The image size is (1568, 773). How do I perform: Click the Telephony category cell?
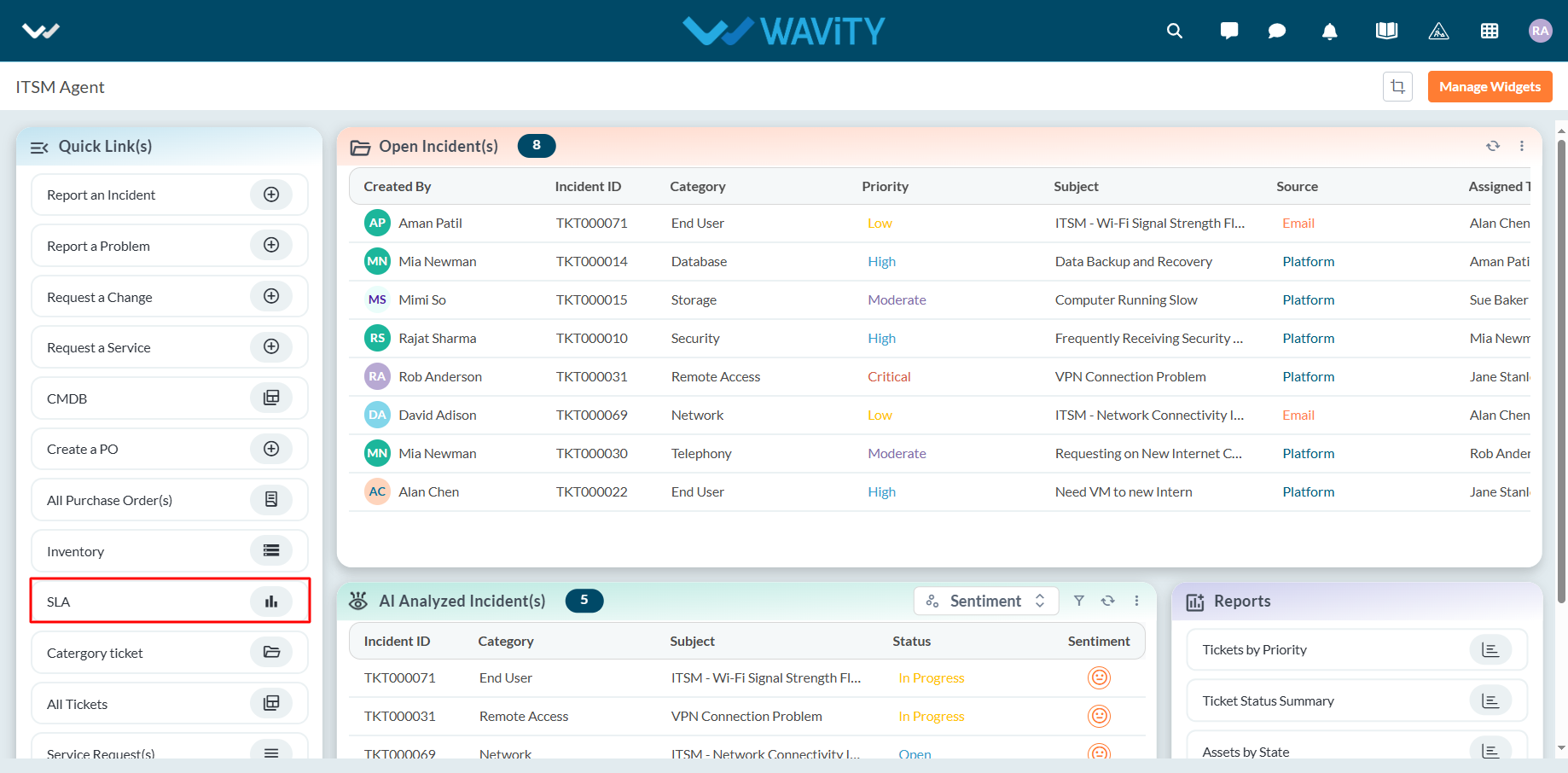tap(701, 453)
